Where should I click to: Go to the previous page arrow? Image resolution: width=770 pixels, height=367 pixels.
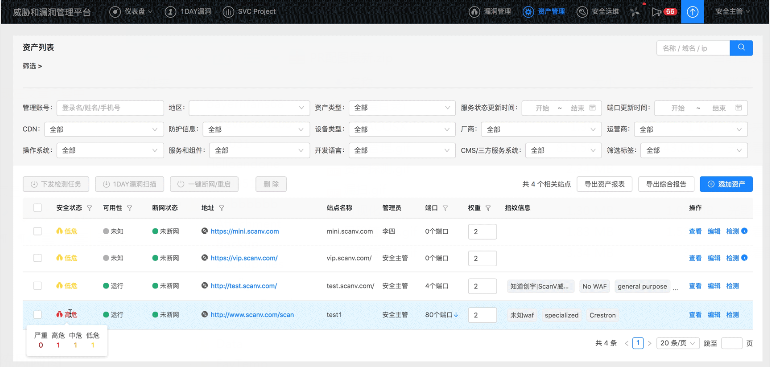point(626,343)
